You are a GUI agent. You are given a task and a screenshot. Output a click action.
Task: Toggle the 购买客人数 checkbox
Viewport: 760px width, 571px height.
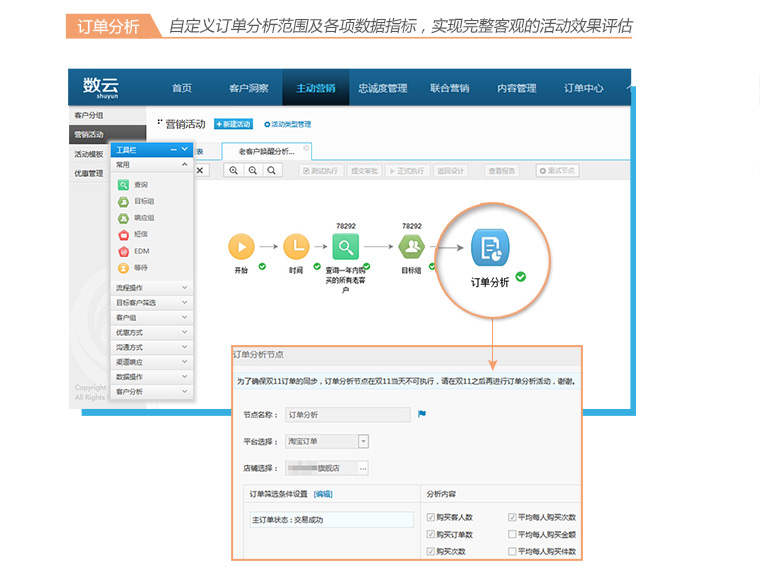[430, 517]
